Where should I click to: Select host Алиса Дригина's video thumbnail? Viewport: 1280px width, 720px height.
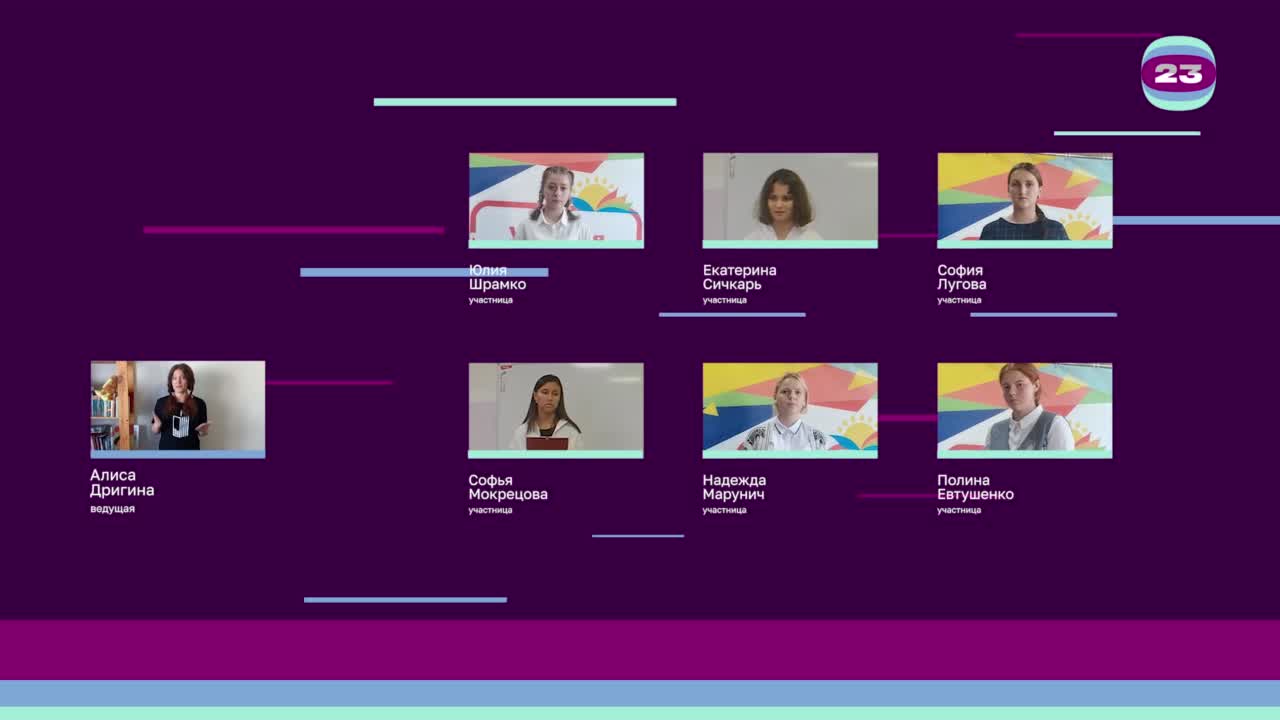[178, 408]
